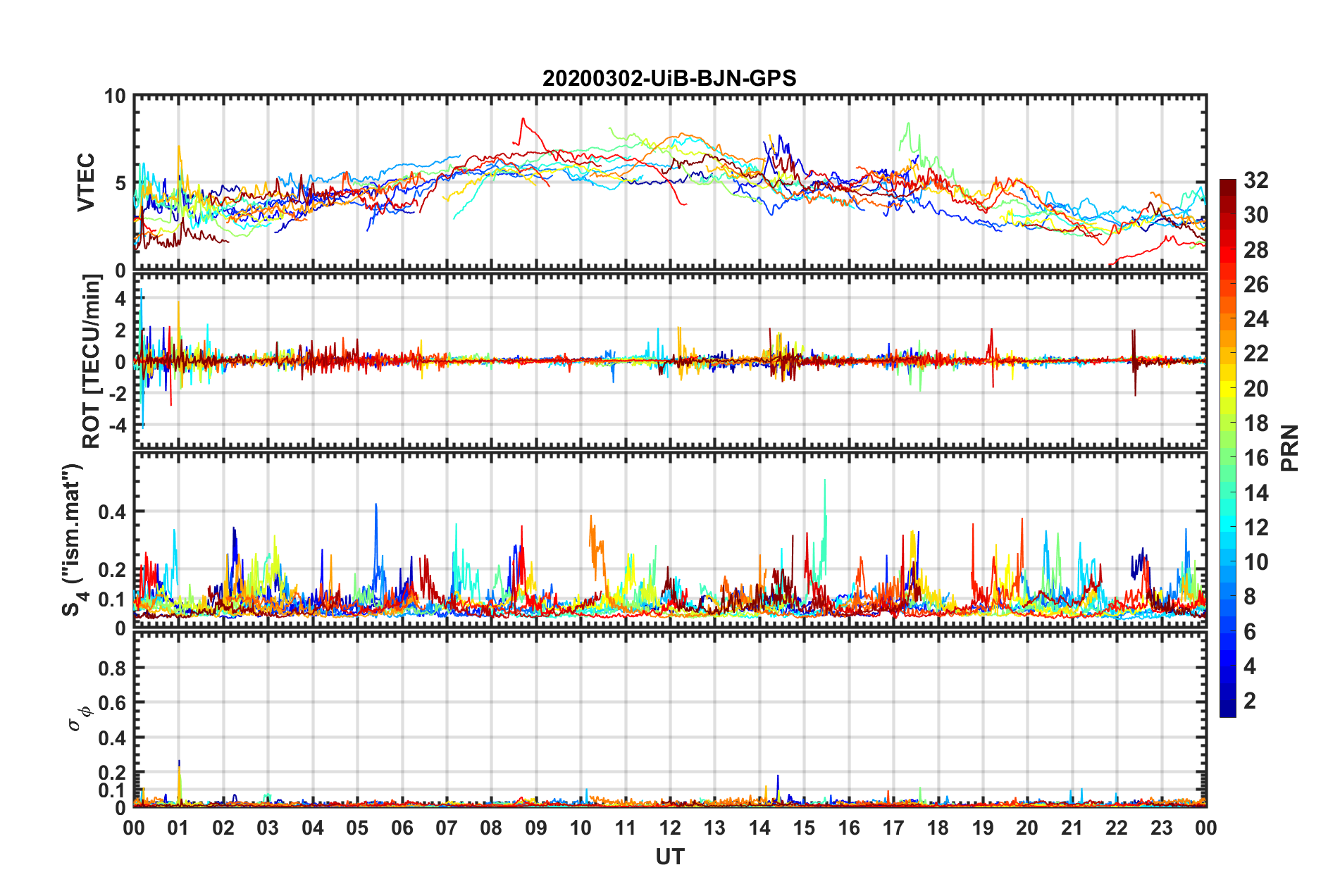The height and width of the screenshot is (896, 1340).
Task: Click the UT x-axis label
Action: point(670,857)
